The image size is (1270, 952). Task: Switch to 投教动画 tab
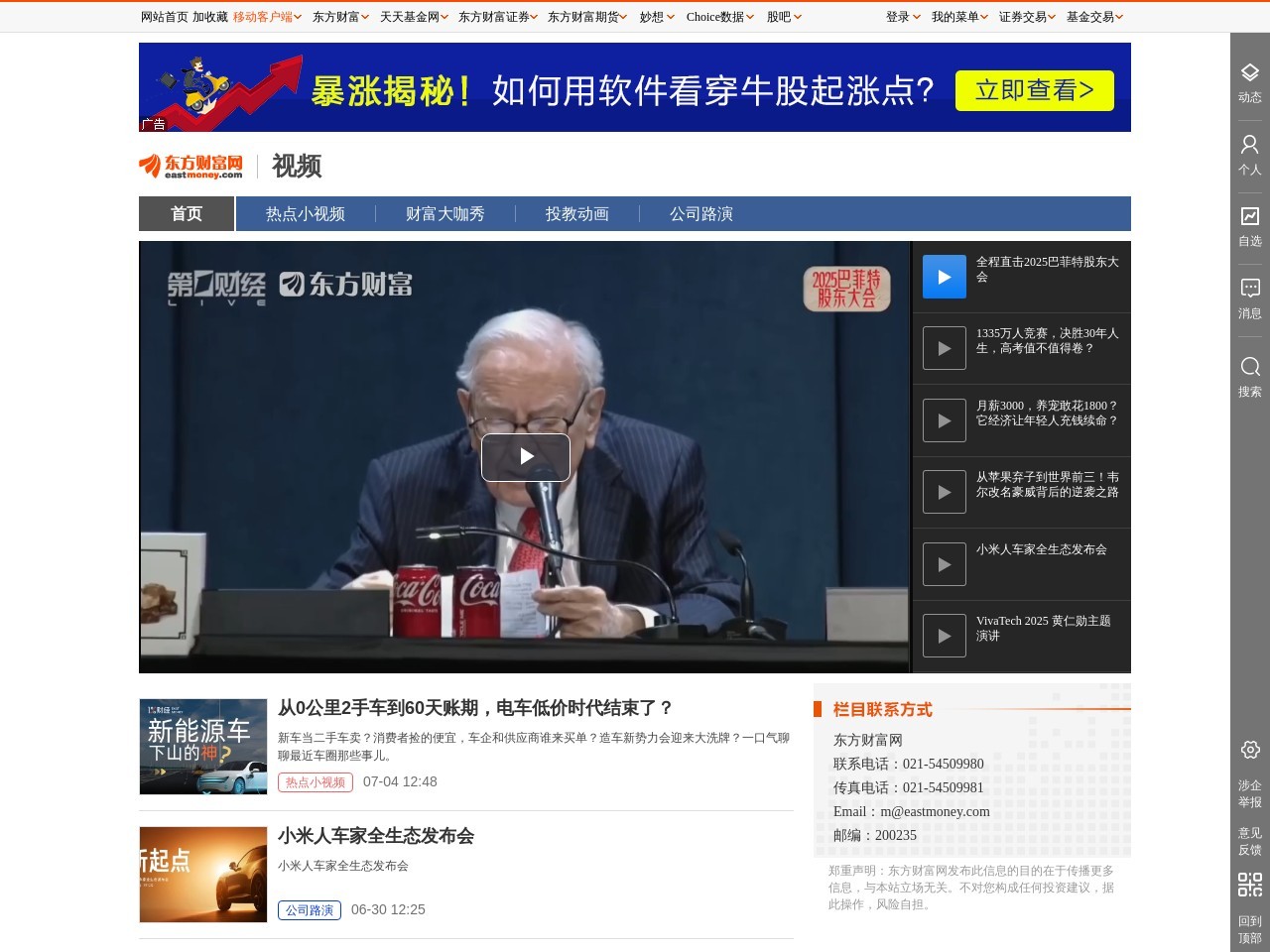pos(577,213)
